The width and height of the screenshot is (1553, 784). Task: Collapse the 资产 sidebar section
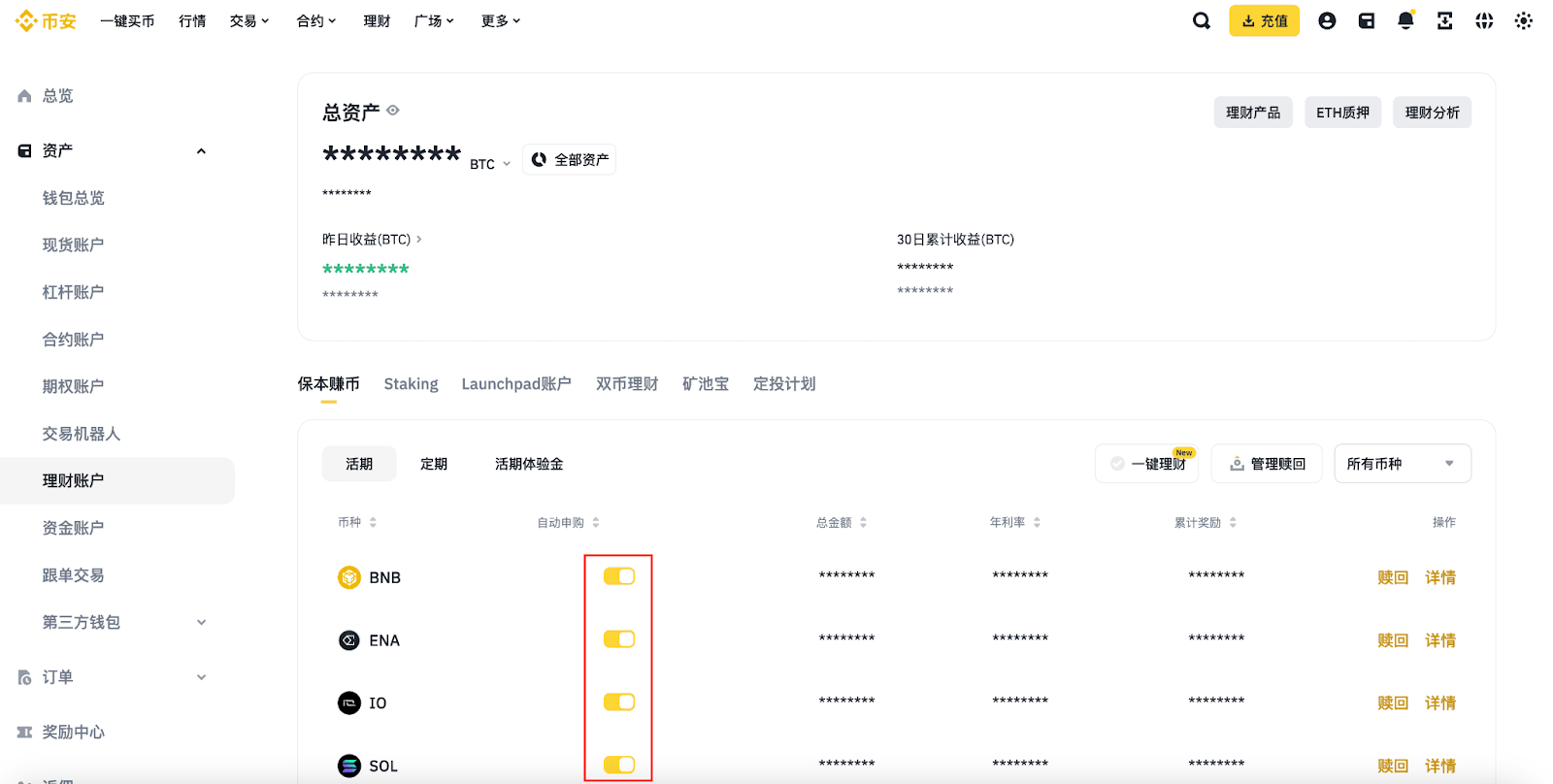pos(201,150)
